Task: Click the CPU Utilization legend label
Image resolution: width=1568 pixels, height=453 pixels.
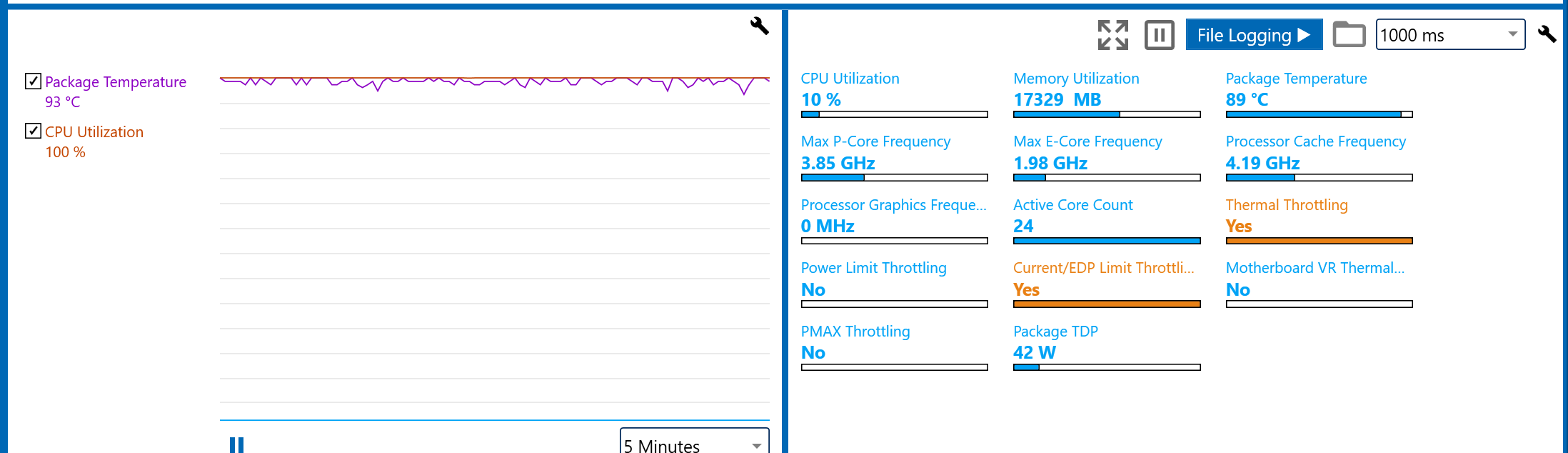Action: pyautogui.click(x=94, y=132)
